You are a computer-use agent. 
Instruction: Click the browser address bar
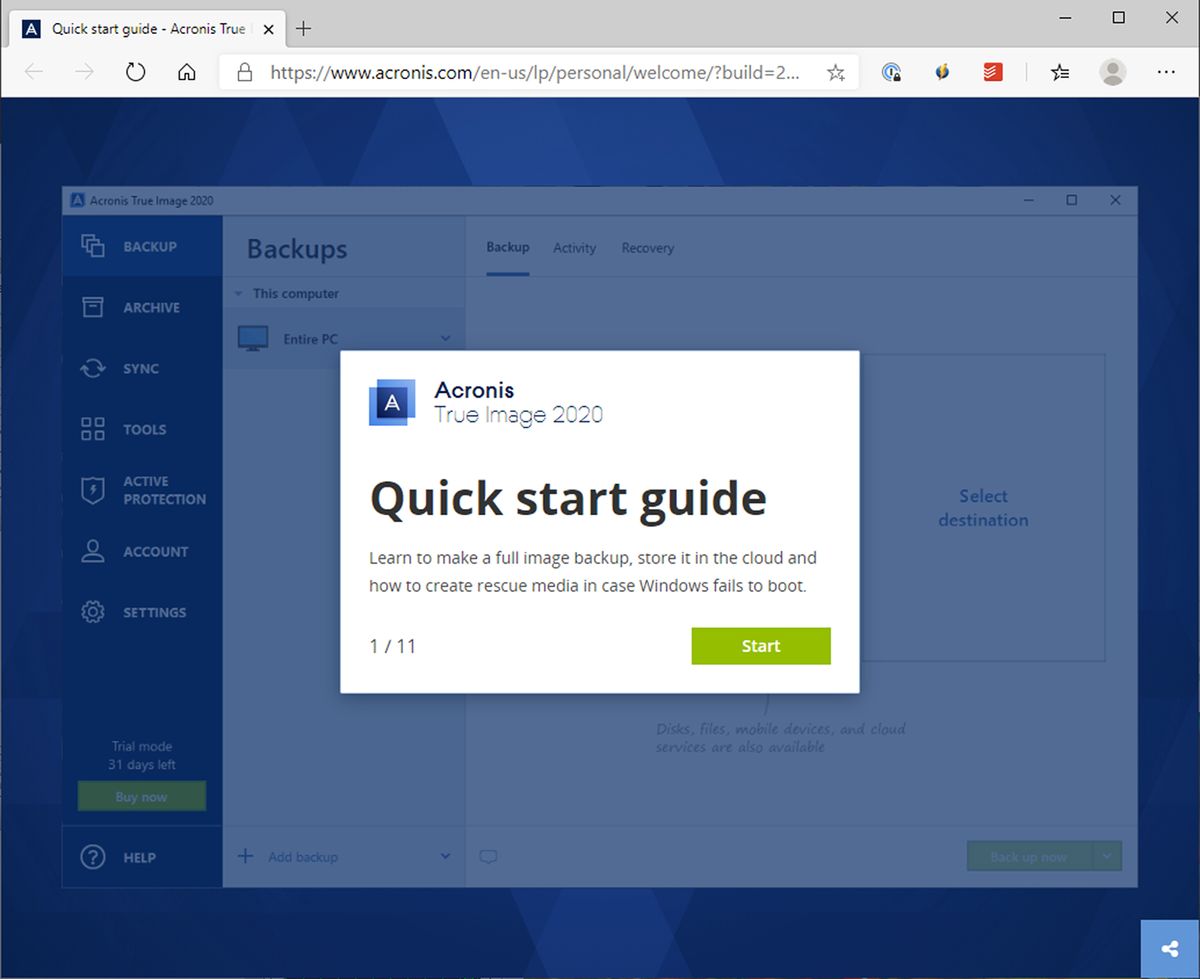540,71
